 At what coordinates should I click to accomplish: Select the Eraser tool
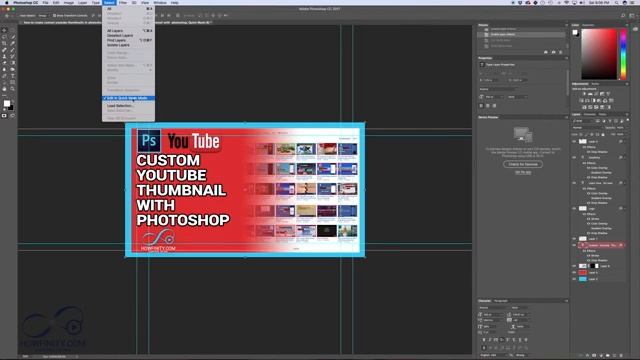click(x=4, y=63)
